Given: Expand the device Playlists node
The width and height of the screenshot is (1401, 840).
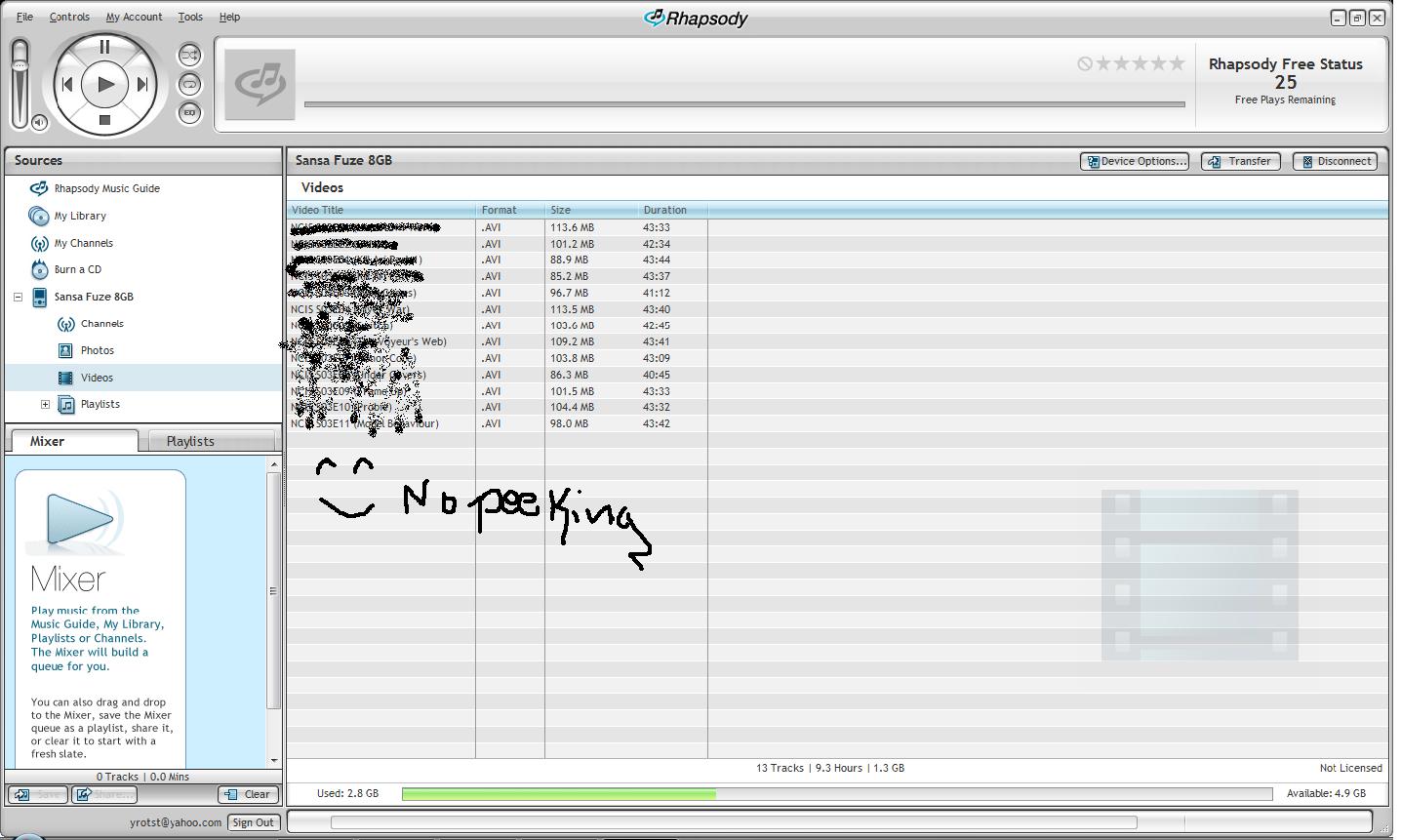Looking at the screenshot, I should 45,404.
